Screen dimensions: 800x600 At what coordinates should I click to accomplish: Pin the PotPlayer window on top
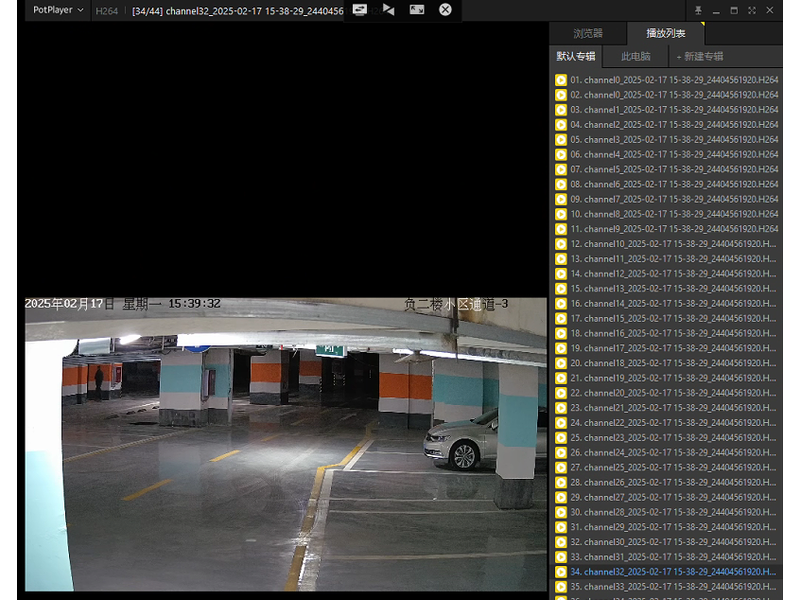tap(698, 10)
